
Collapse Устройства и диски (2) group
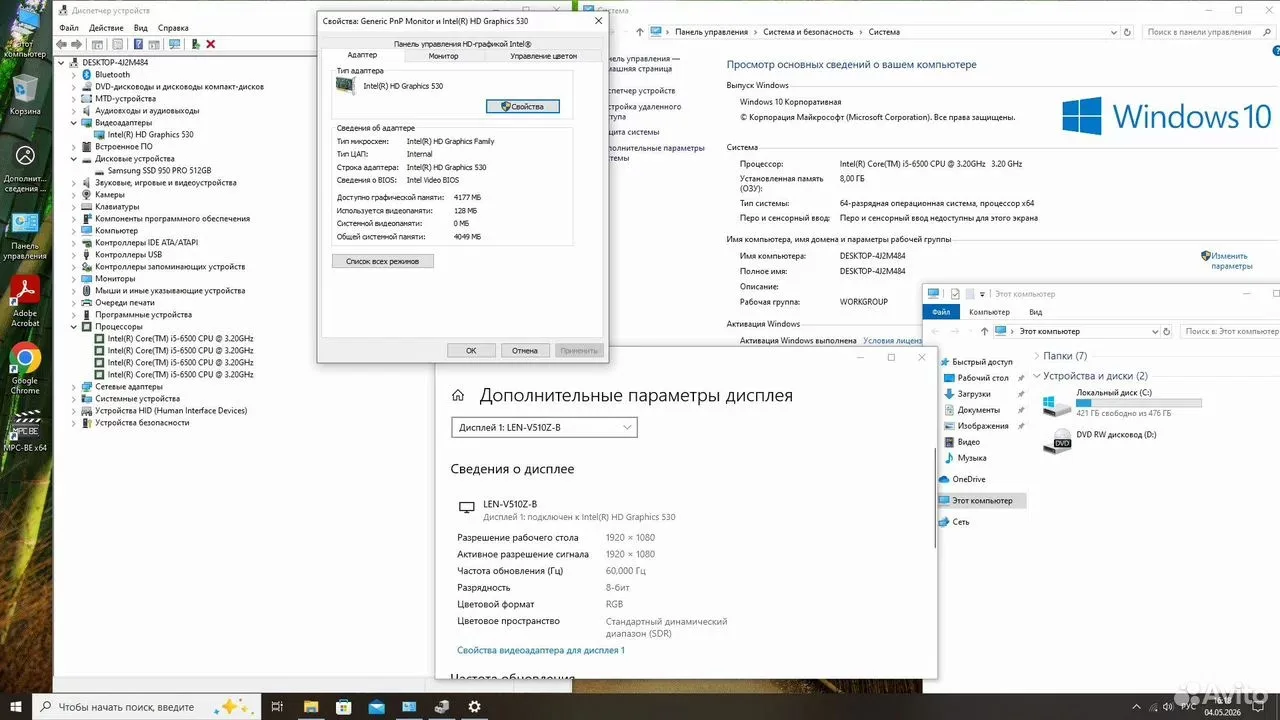click(1036, 377)
